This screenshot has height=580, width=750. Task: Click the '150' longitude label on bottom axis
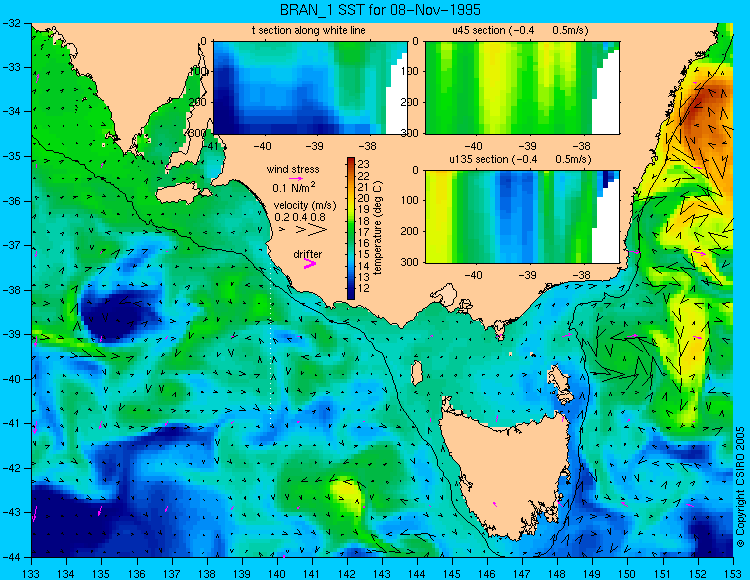pyautogui.click(x=627, y=574)
